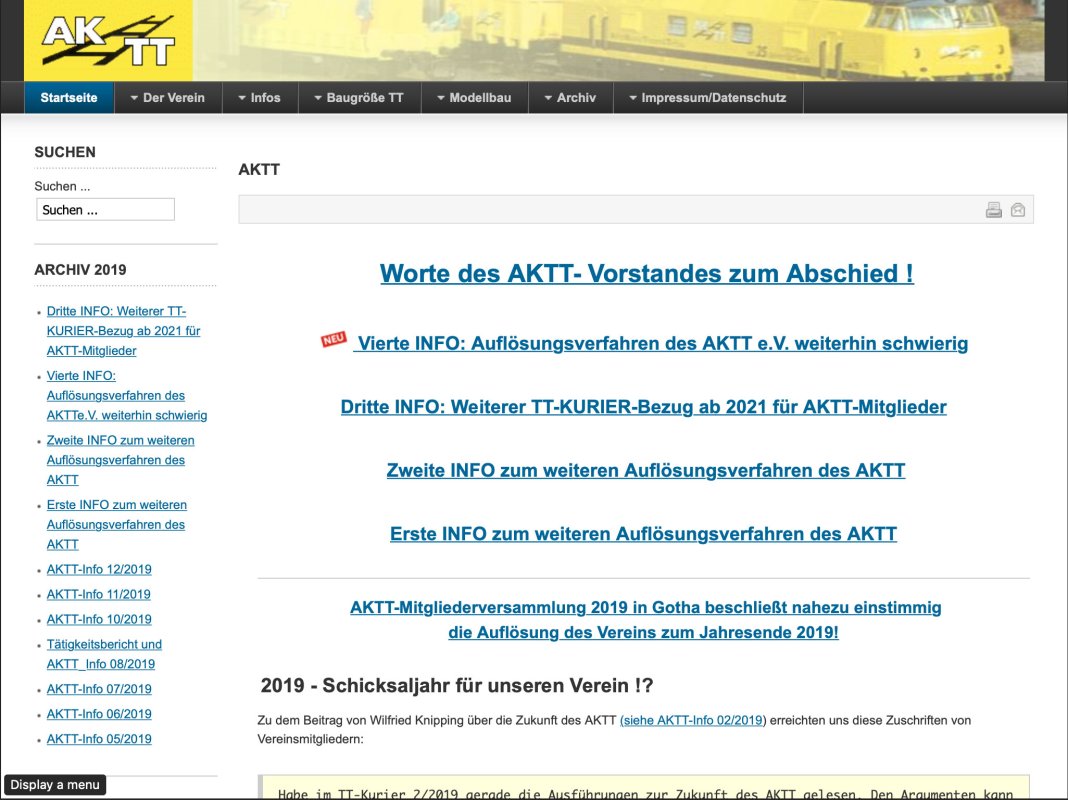Viewport: 1068px width, 800px height.
Task: Click the page scrollbar on the right edge
Action: (x=1062, y=400)
